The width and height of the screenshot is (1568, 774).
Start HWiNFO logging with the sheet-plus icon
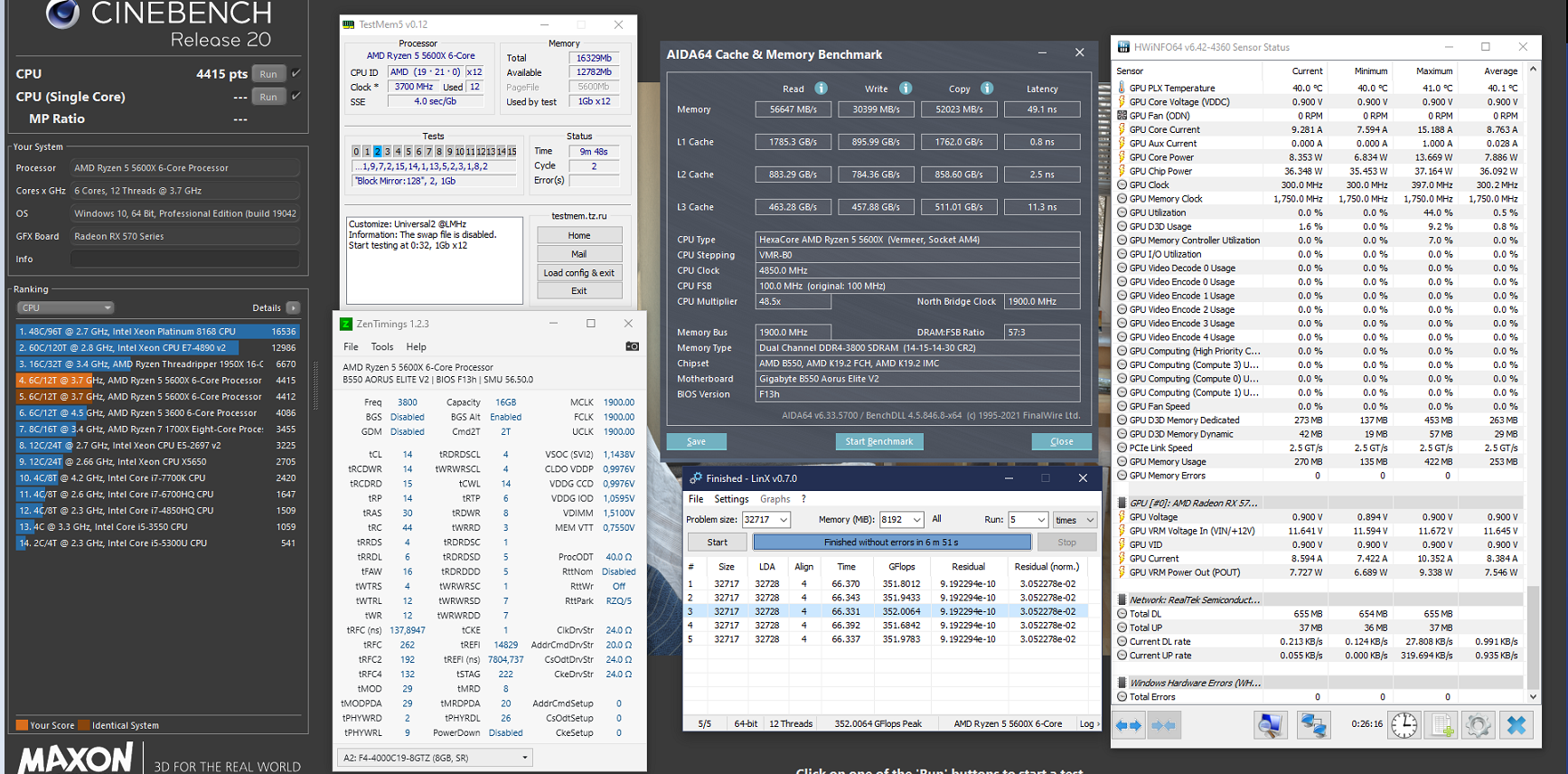tap(1442, 725)
